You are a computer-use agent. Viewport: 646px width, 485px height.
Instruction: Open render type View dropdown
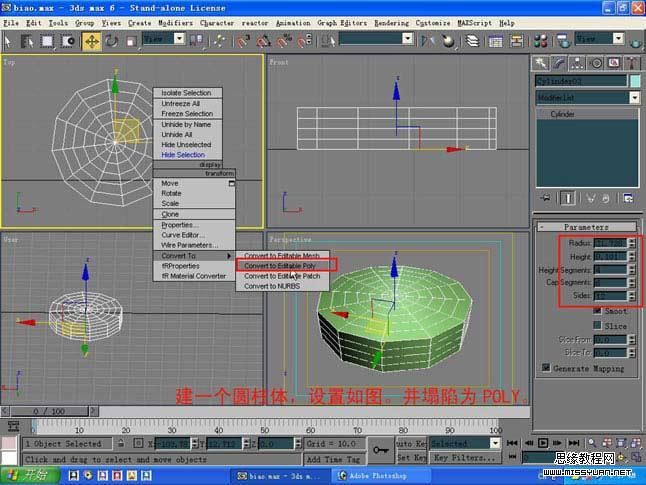point(618,39)
